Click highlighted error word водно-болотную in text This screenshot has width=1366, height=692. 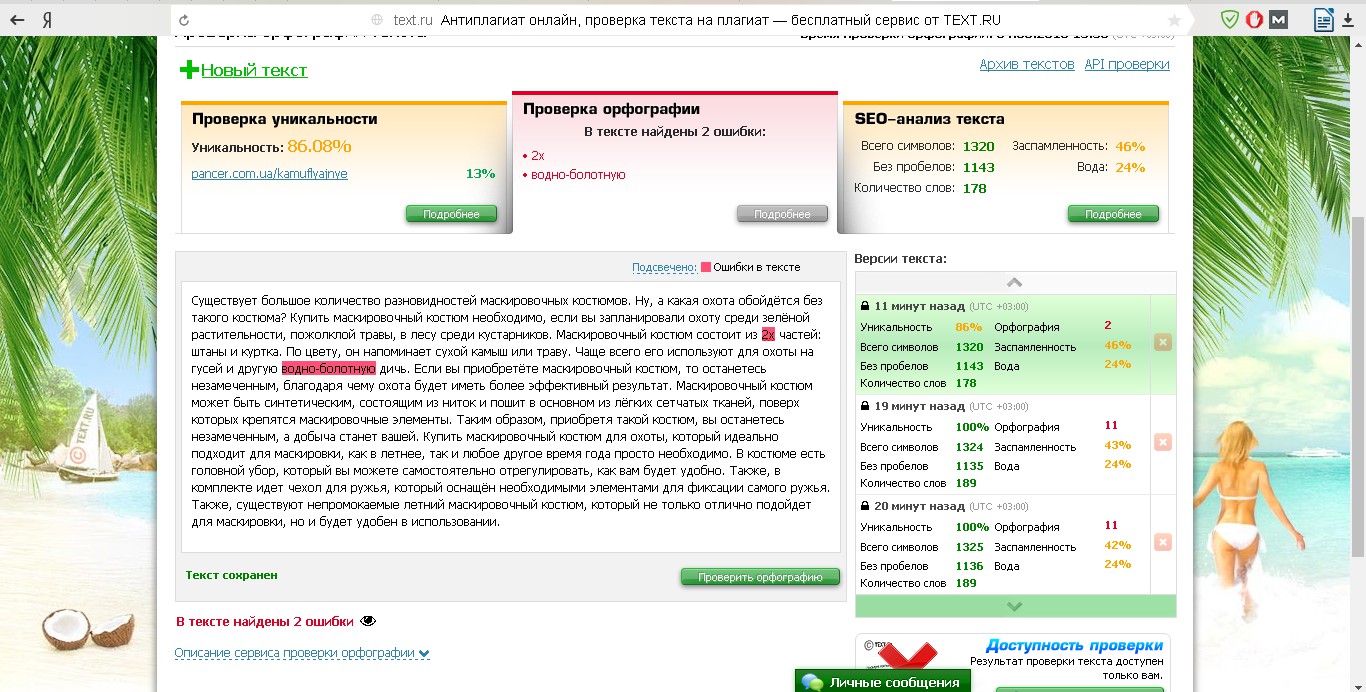click(328, 369)
